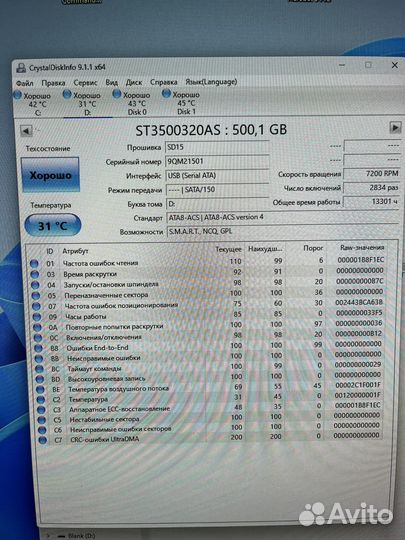This screenshot has width=405, height=540.
Task: Select the Аппаратное ECC-восстановление row
Action: pyautogui.click(x=210, y=407)
